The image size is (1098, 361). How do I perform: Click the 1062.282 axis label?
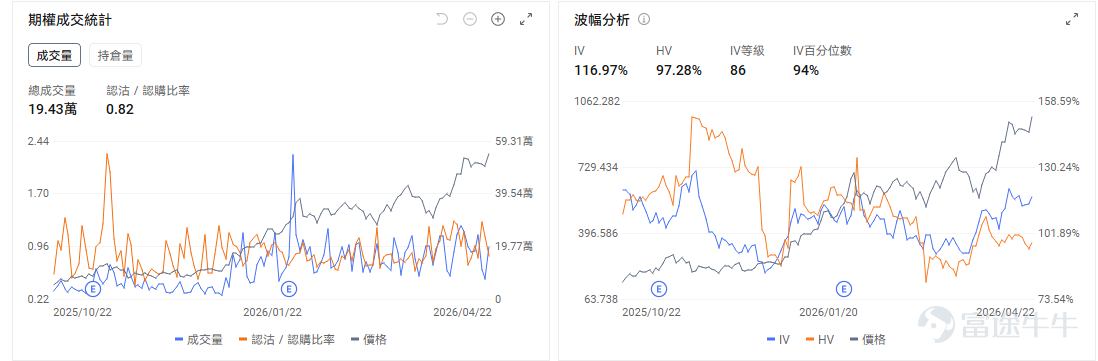point(597,101)
